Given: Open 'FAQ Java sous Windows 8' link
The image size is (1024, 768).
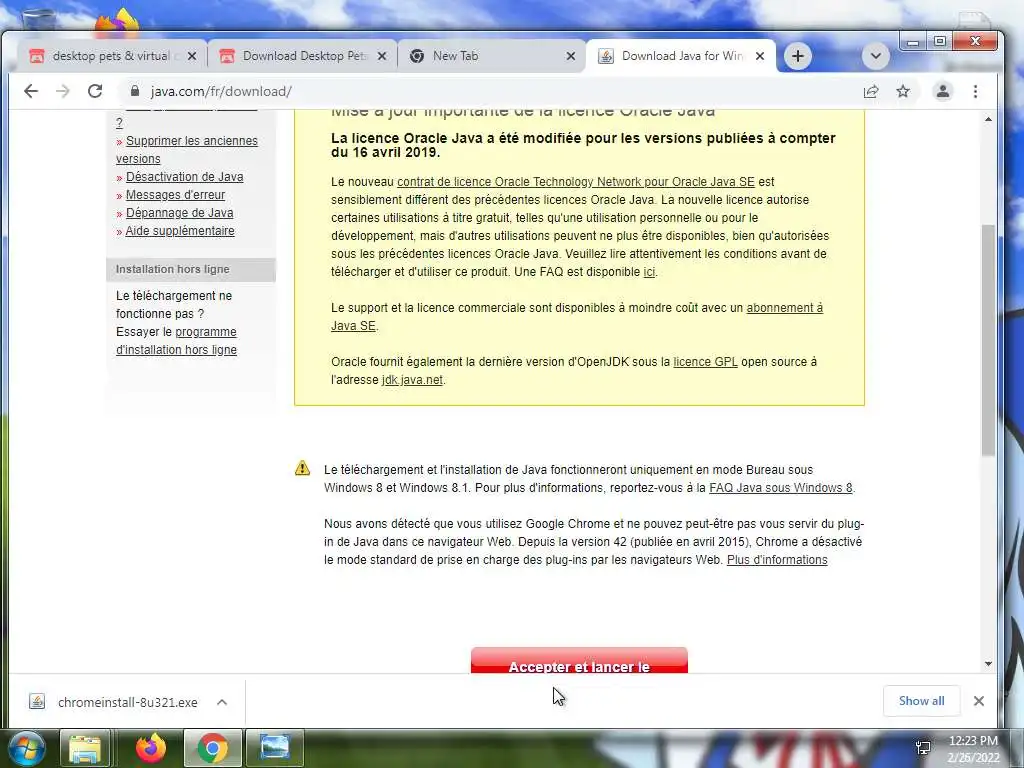Looking at the screenshot, I should [780, 488].
